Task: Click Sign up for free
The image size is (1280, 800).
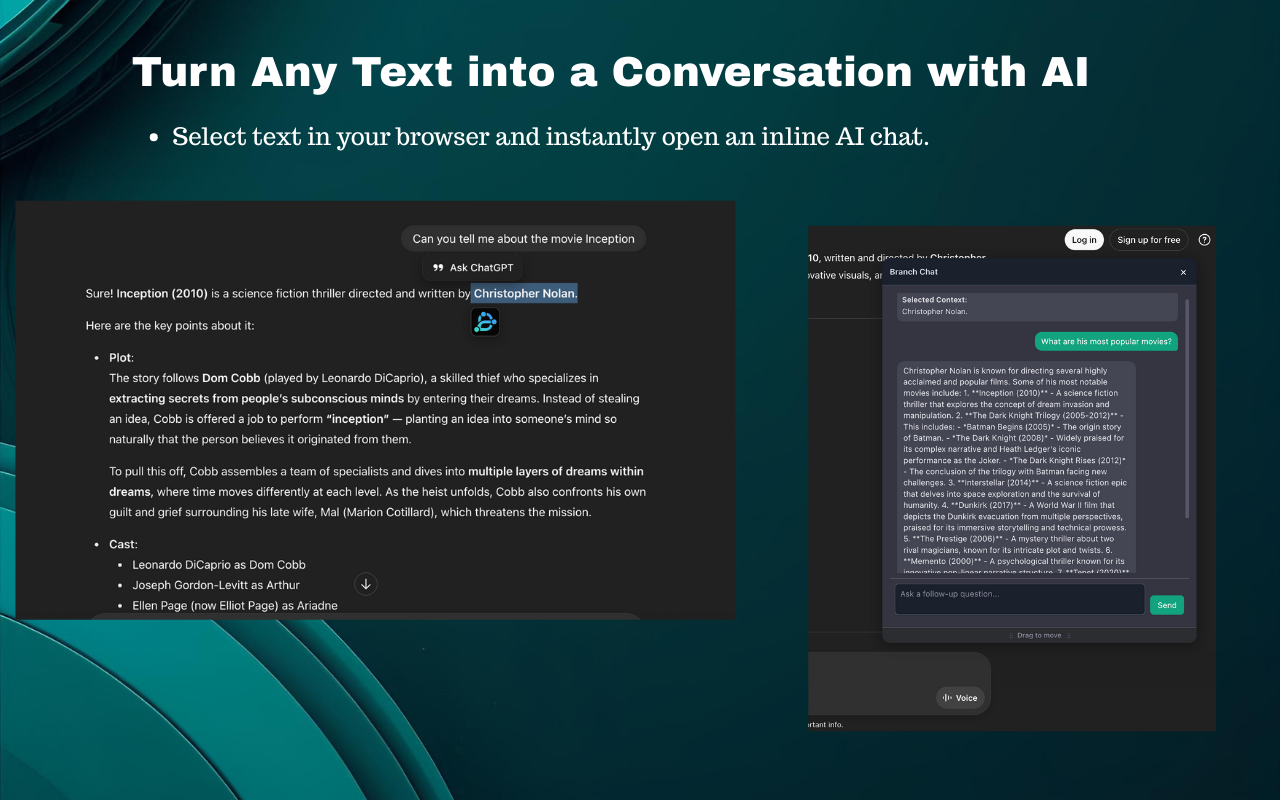Action: [1148, 240]
